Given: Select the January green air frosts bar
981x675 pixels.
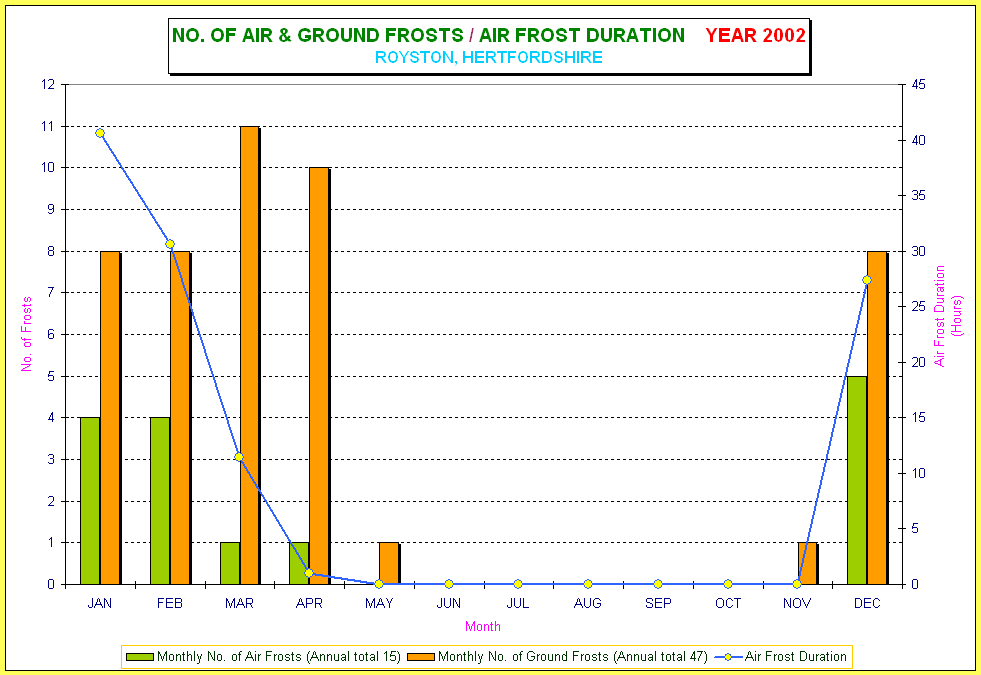Looking at the screenshot, I should tap(90, 500).
